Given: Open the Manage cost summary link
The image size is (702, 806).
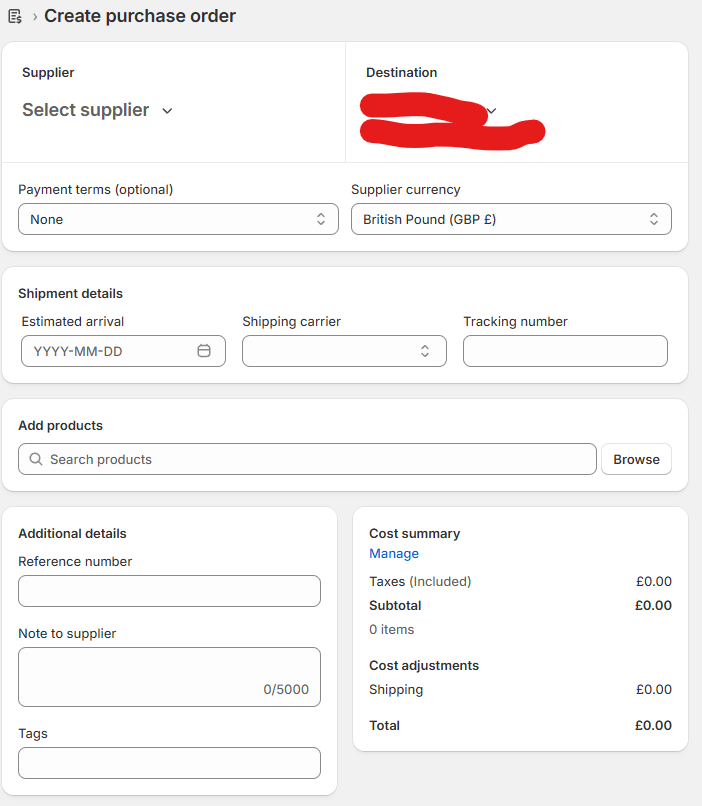Looking at the screenshot, I should [394, 554].
